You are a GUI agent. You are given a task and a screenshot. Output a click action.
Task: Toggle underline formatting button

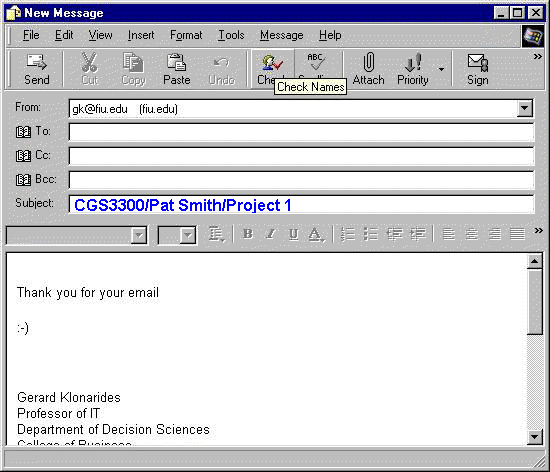point(294,234)
